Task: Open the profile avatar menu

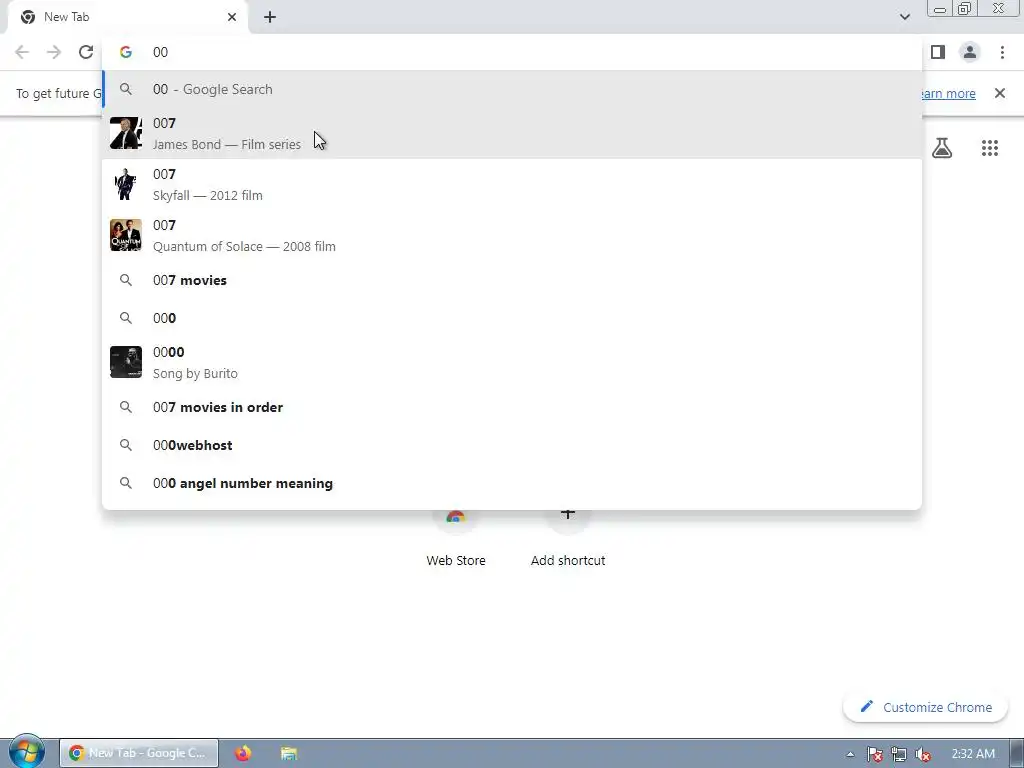Action: 970,52
